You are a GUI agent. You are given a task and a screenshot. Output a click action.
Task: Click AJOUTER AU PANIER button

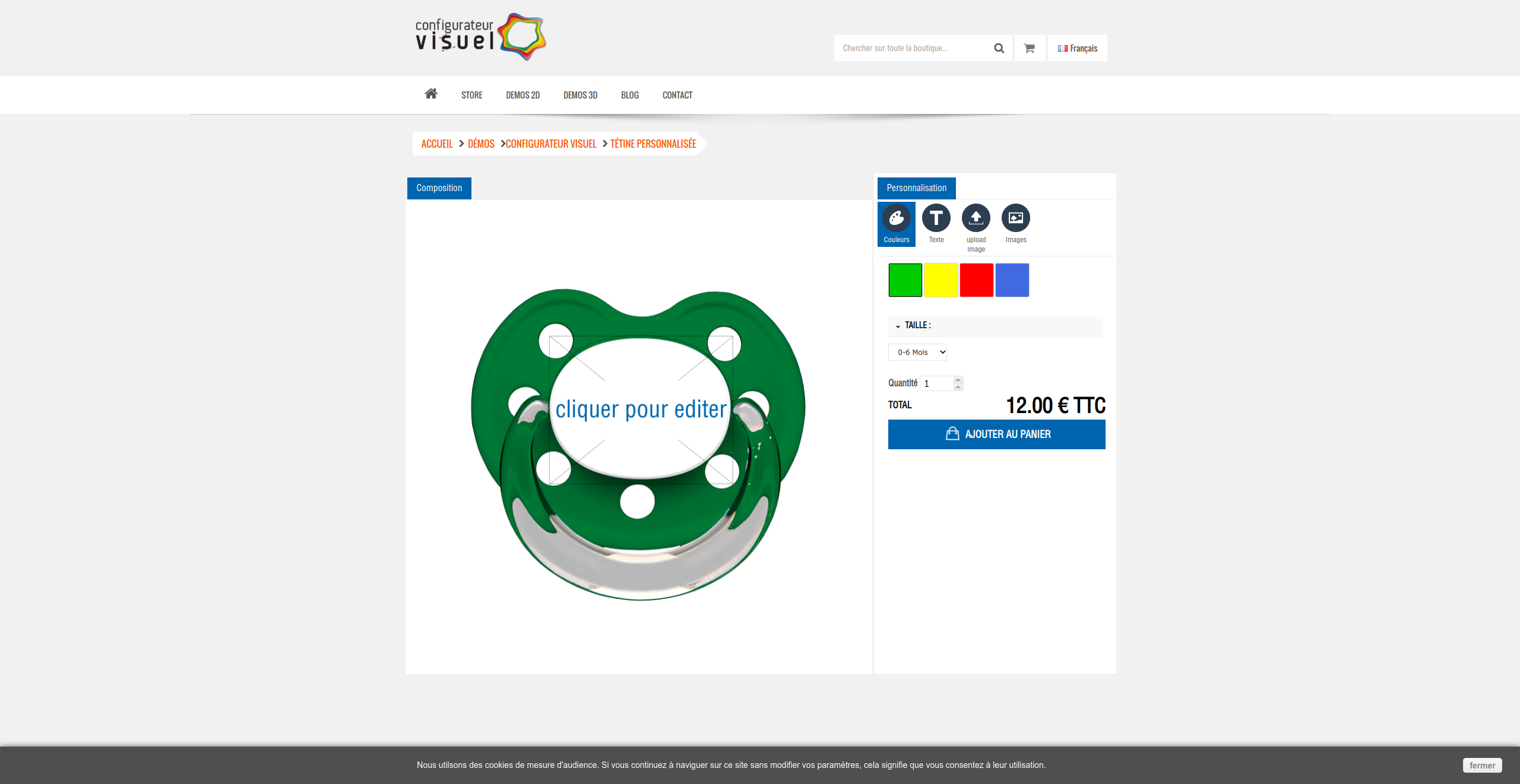pos(996,434)
